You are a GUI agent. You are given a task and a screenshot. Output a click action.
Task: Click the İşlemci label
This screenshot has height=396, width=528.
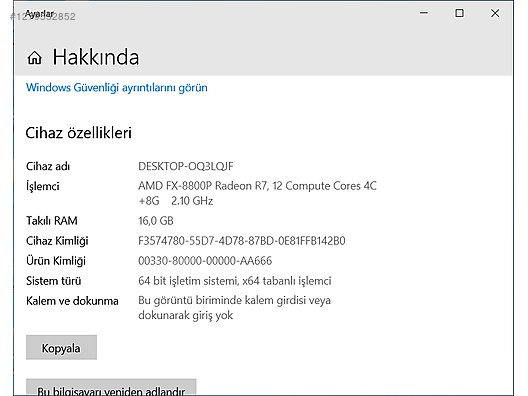43,186
